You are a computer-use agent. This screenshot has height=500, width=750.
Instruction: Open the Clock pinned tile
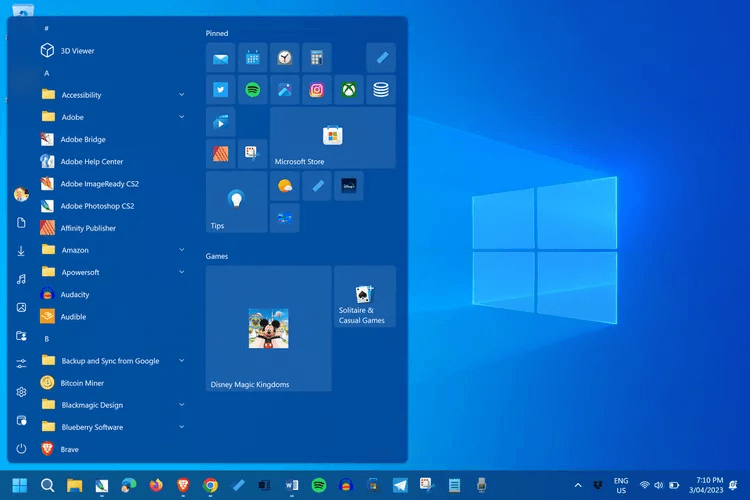pyautogui.click(x=285, y=58)
